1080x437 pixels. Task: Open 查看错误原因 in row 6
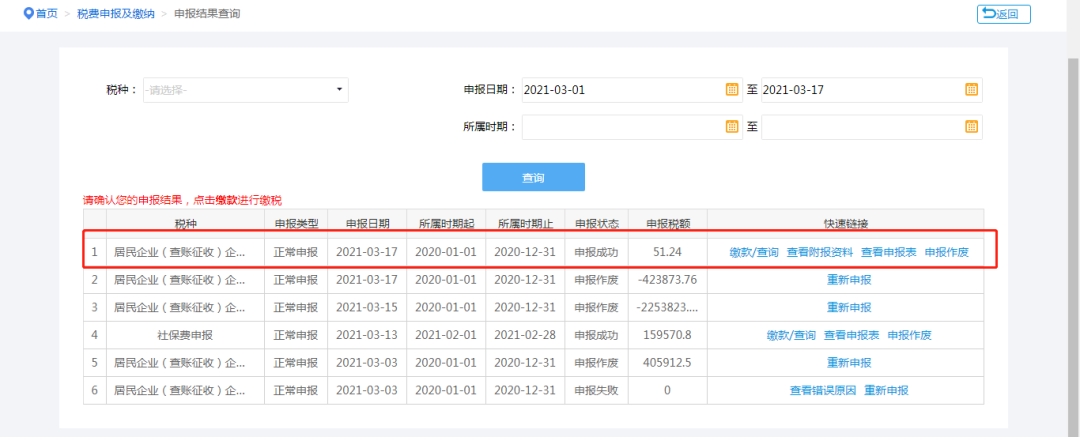822,391
